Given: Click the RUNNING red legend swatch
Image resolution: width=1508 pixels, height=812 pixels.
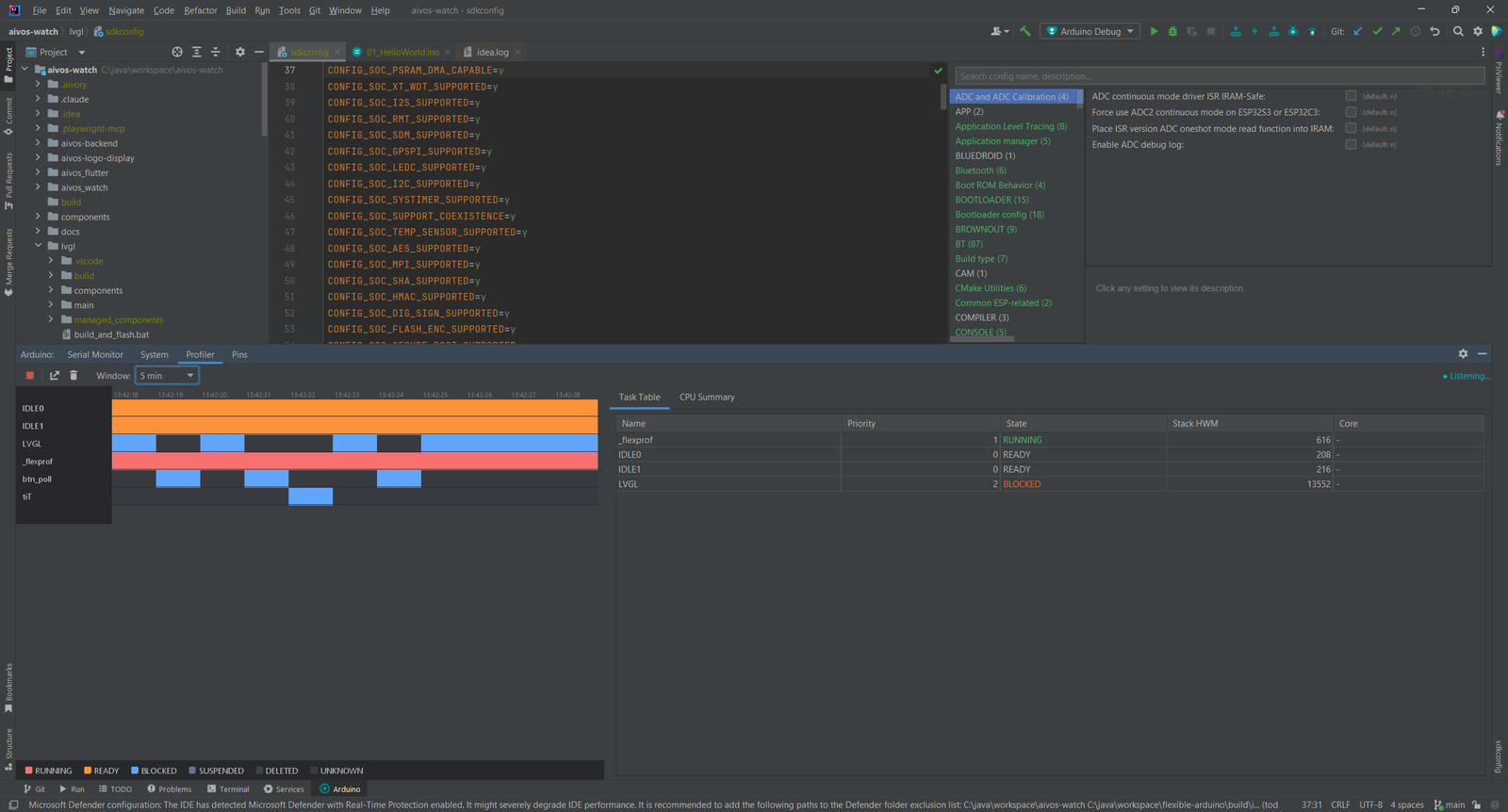Looking at the screenshot, I should (x=29, y=771).
